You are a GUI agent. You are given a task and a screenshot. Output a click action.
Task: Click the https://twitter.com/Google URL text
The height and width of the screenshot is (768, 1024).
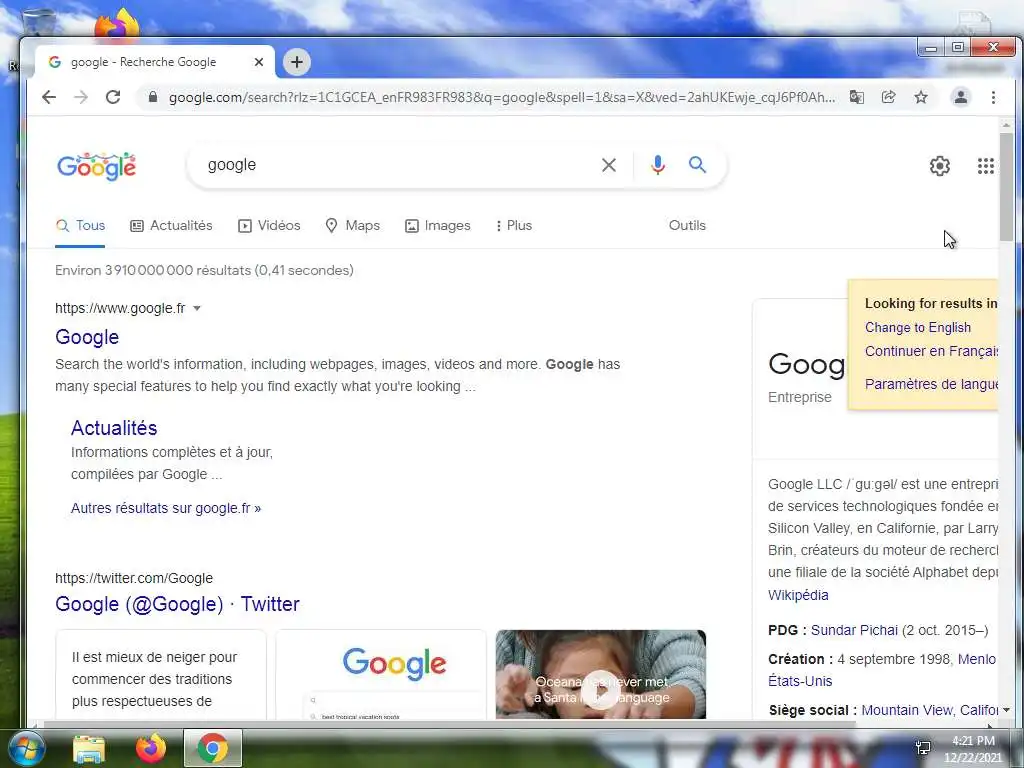pyautogui.click(x=134, y=578)
